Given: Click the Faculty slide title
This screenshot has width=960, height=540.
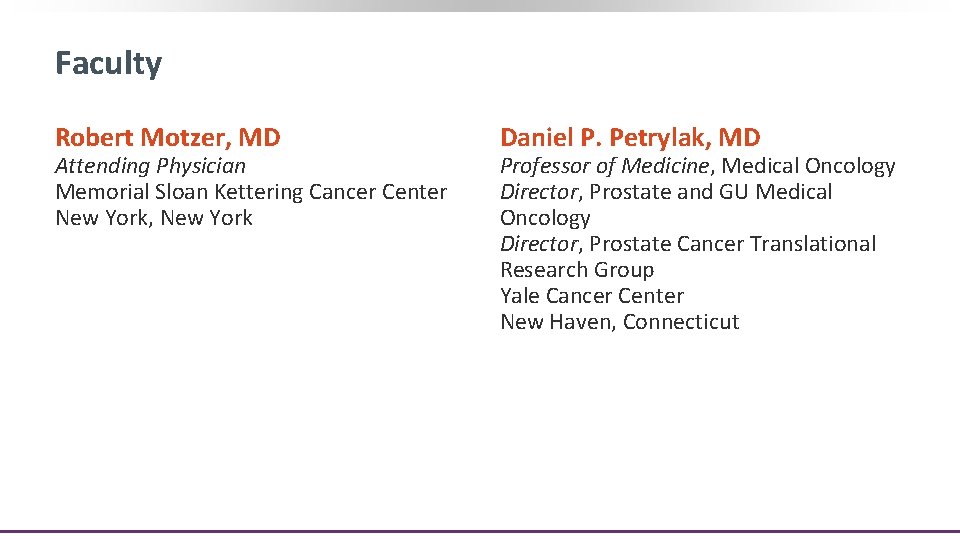Looking at the screenshot, I should coord(108,64).
